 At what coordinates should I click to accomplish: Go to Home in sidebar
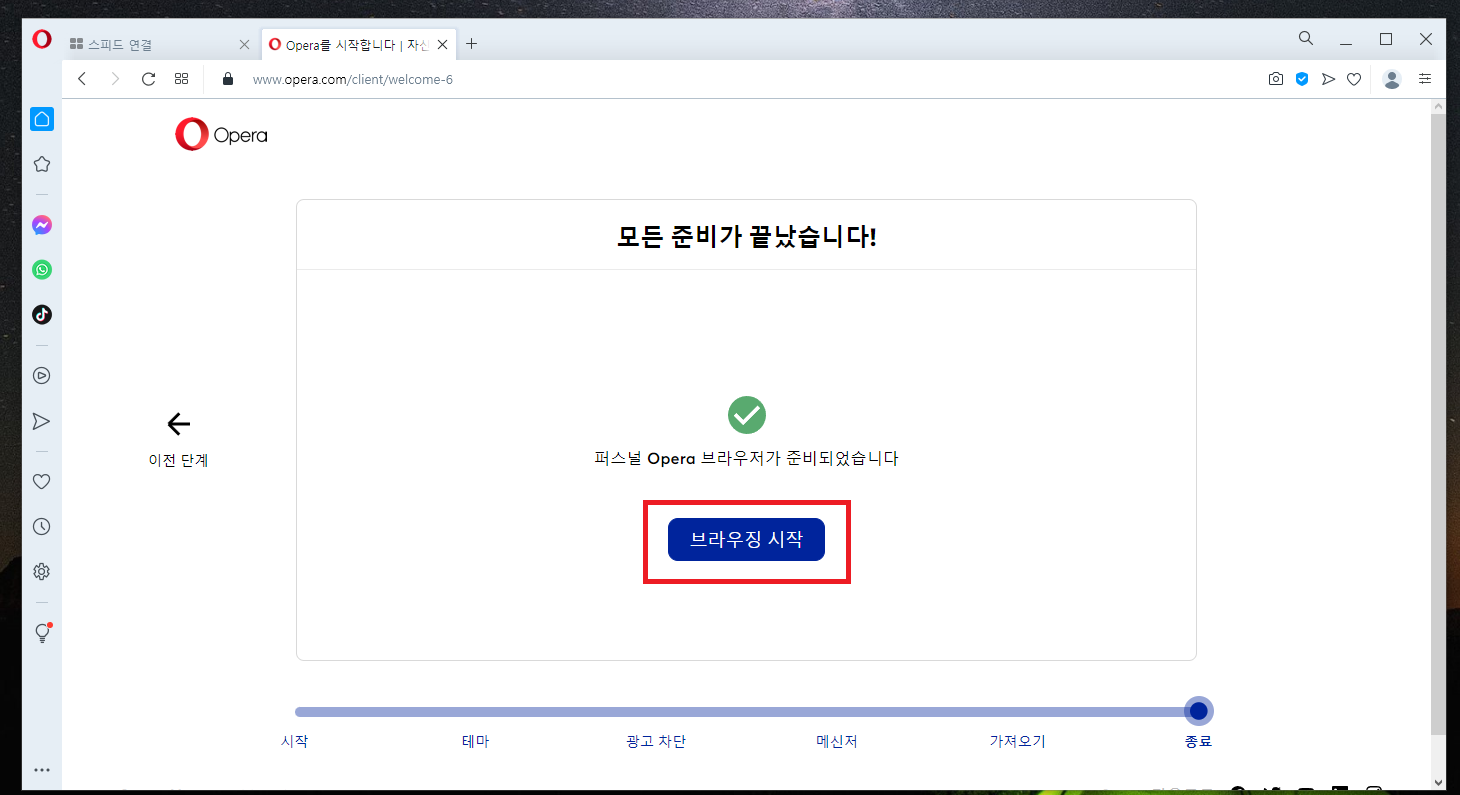(42, 119)
